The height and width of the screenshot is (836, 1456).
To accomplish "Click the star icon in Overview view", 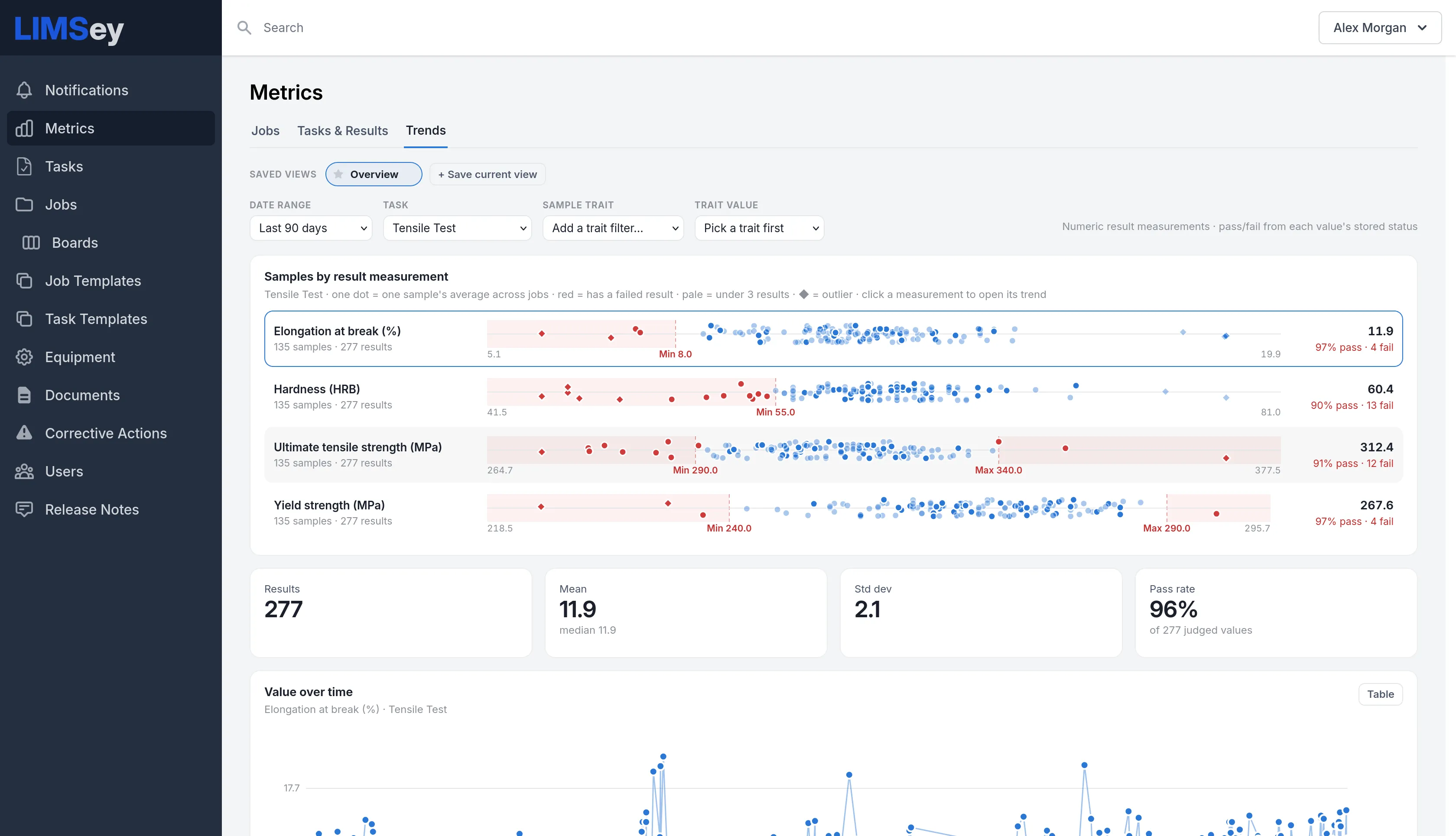I will coord(338,174).
